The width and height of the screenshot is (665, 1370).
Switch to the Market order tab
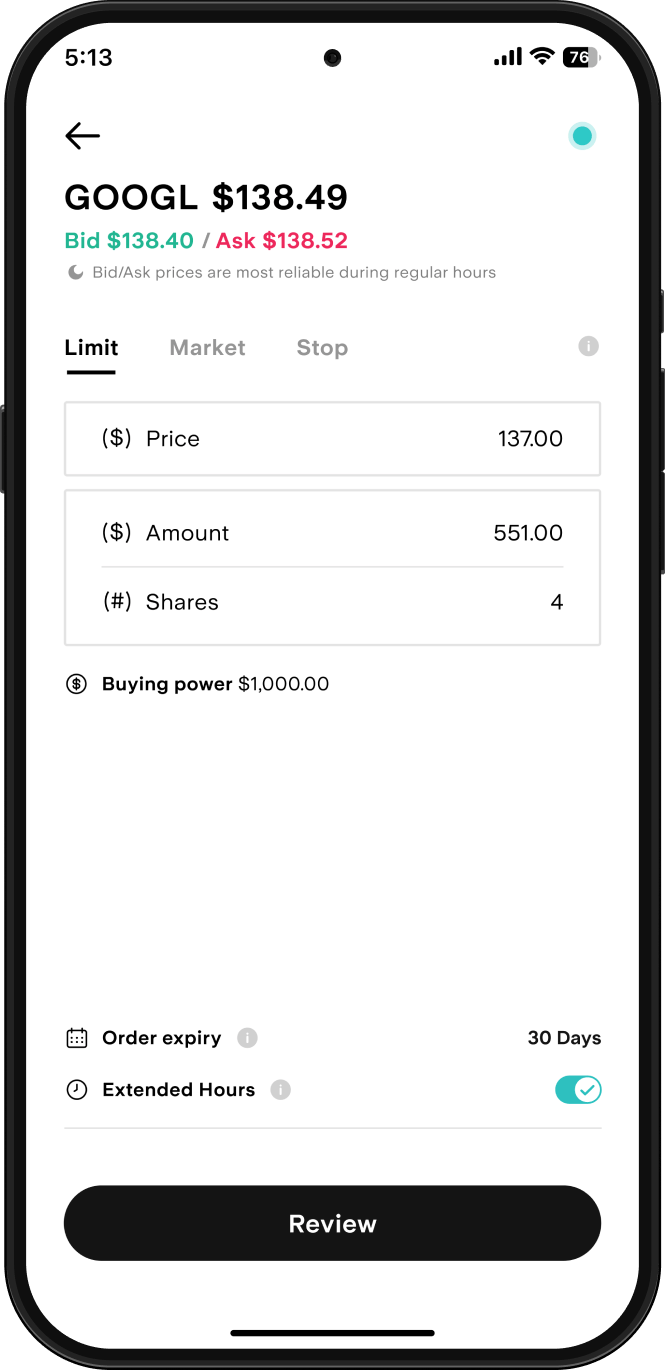point(207,348)
